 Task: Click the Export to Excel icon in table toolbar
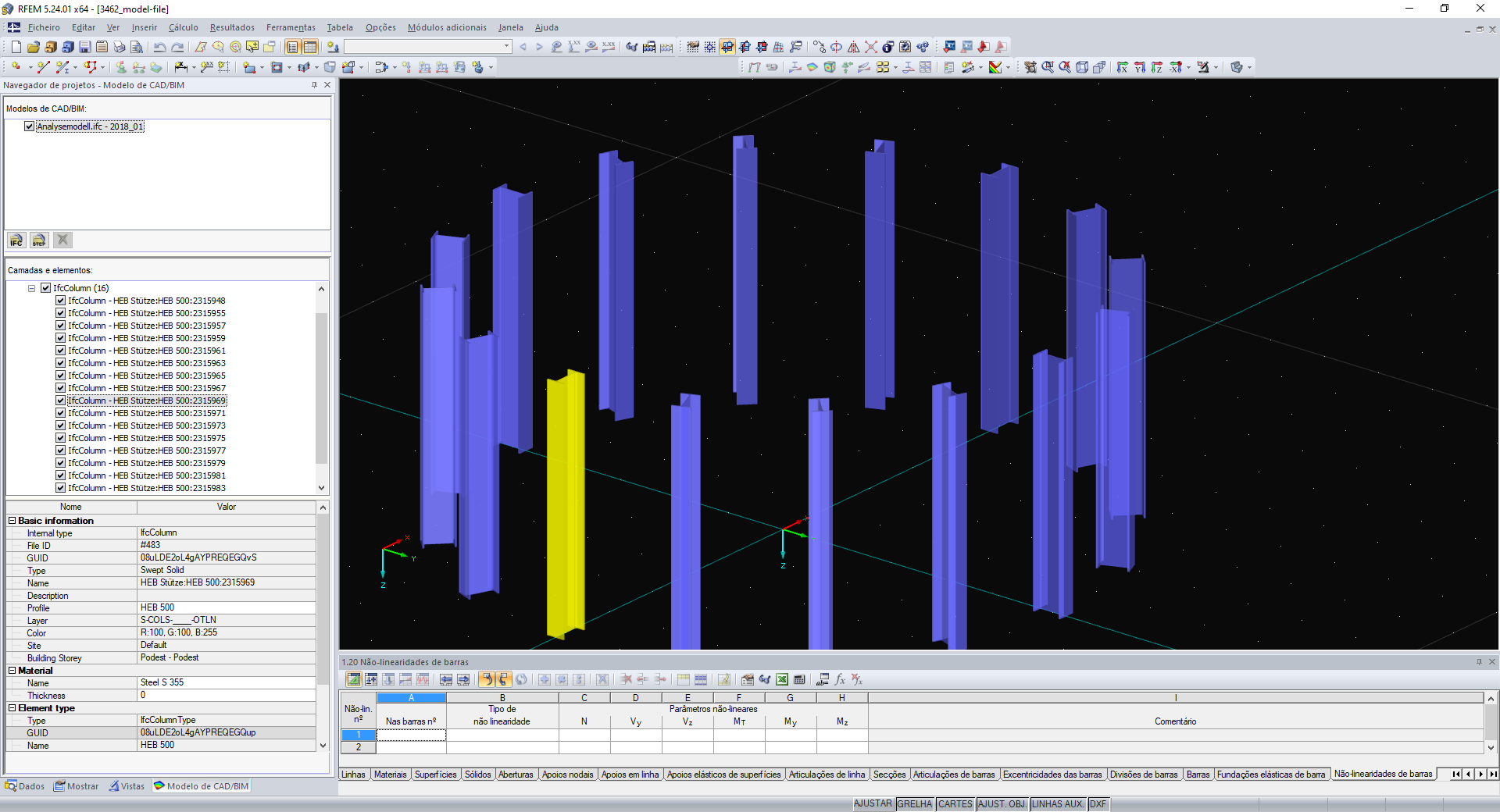point(782,679)
